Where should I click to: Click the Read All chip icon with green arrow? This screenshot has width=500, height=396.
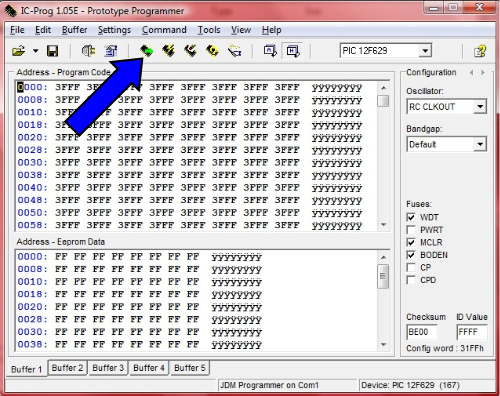[x=146, y=51]
